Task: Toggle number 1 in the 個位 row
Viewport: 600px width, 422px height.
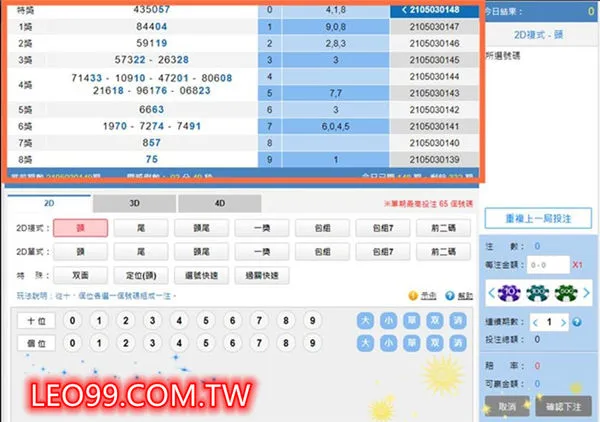Action: pyautogui.click(x=99, y=343)
